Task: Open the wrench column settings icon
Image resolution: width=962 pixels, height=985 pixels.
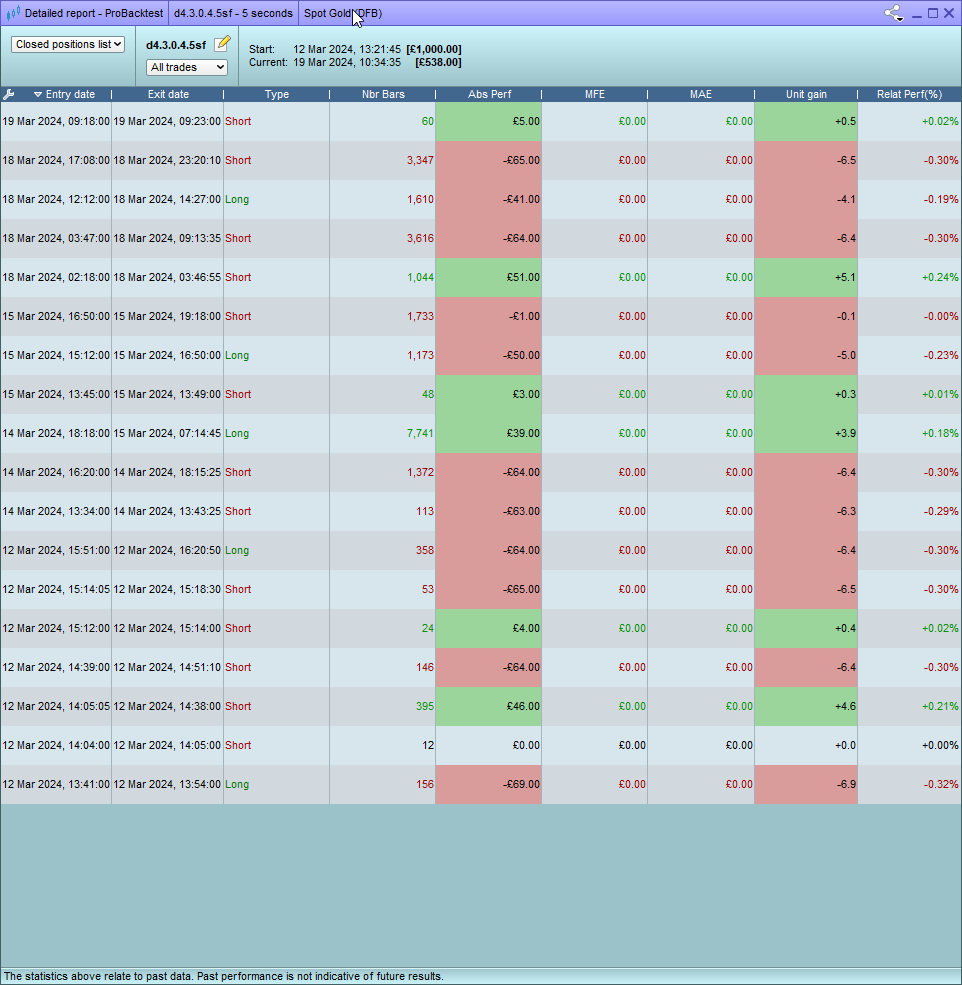Action: (x=9, y=94)
